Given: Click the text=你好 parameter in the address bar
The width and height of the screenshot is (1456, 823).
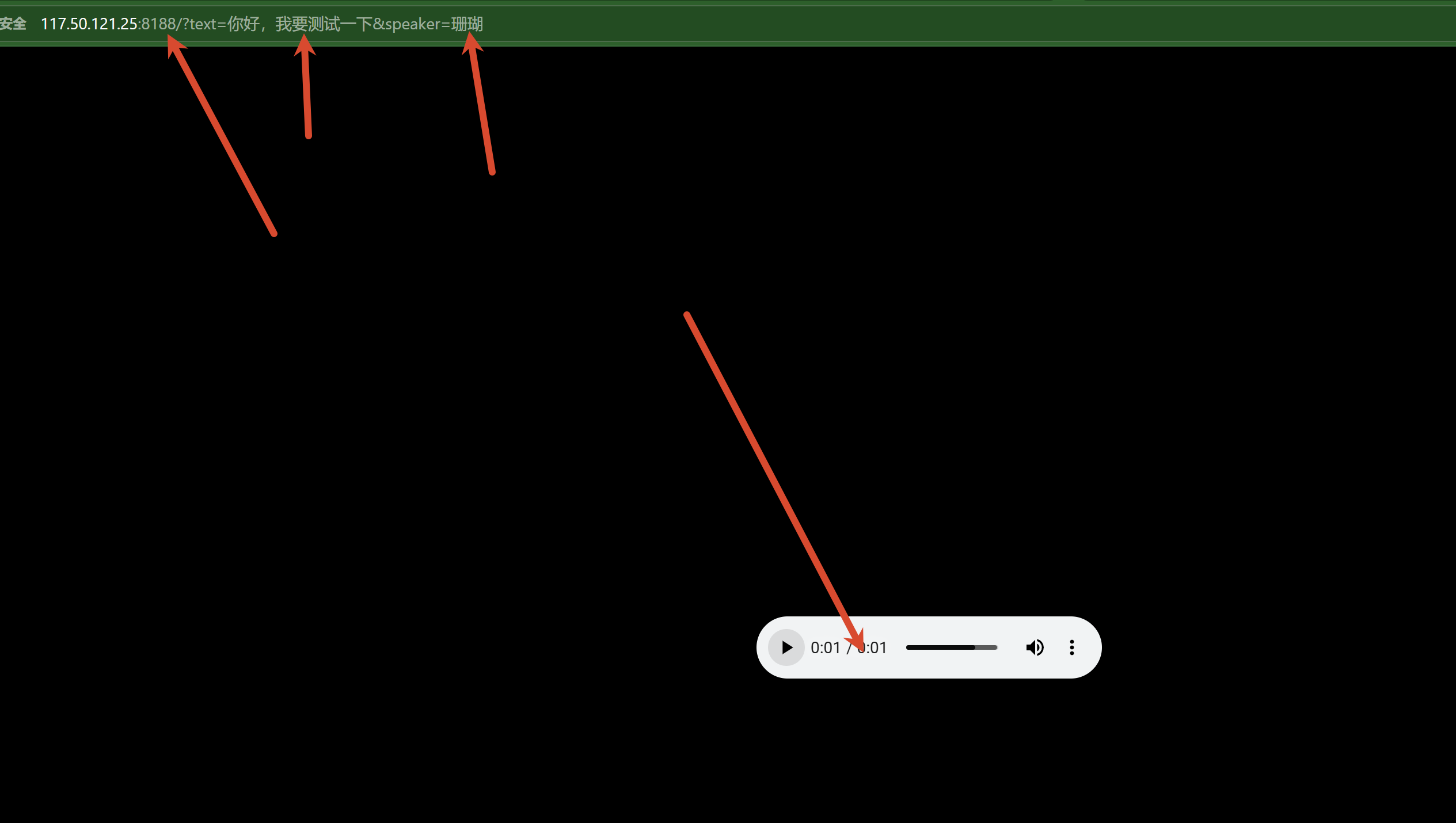Looking at the screenshot, I should pyautogui.click(x=225, y=24).
